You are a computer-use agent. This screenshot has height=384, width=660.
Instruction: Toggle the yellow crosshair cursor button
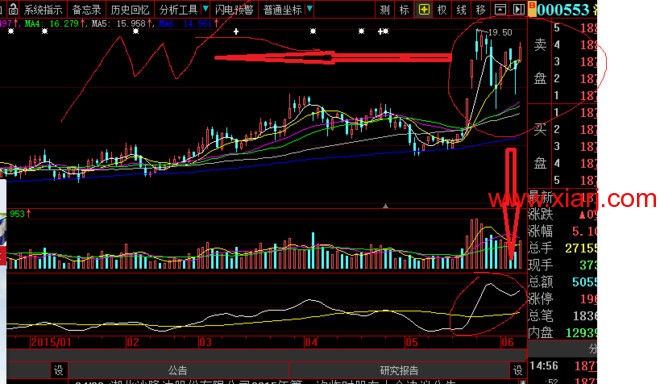(424, 9)
